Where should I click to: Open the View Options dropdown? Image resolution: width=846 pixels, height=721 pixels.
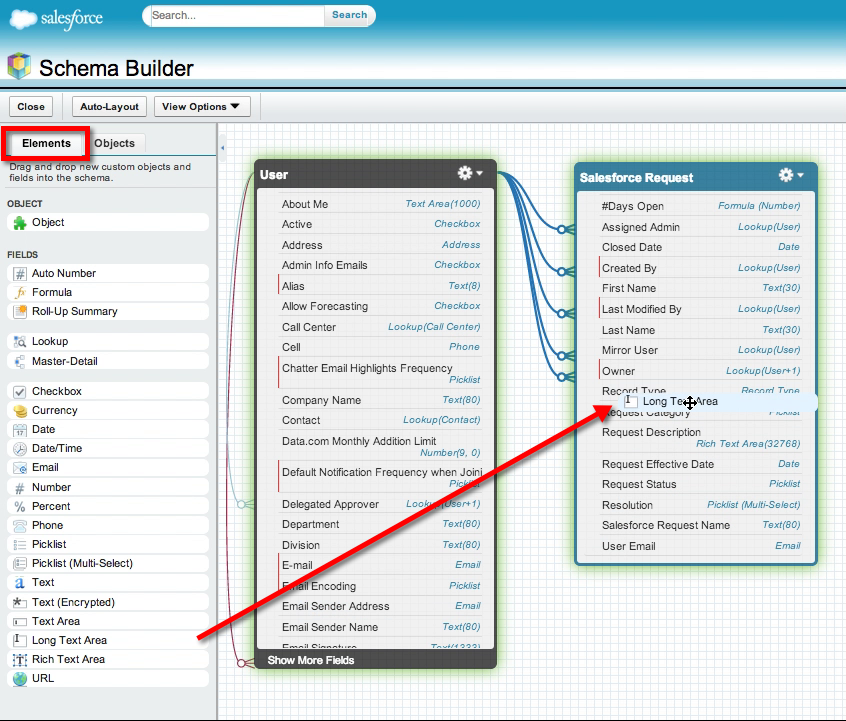coord(202,107)
